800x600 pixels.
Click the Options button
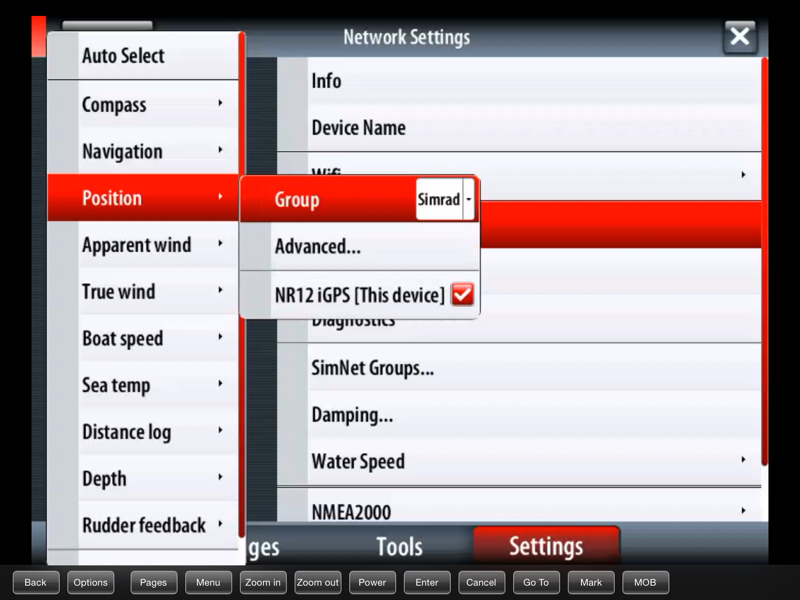(90, 583)
